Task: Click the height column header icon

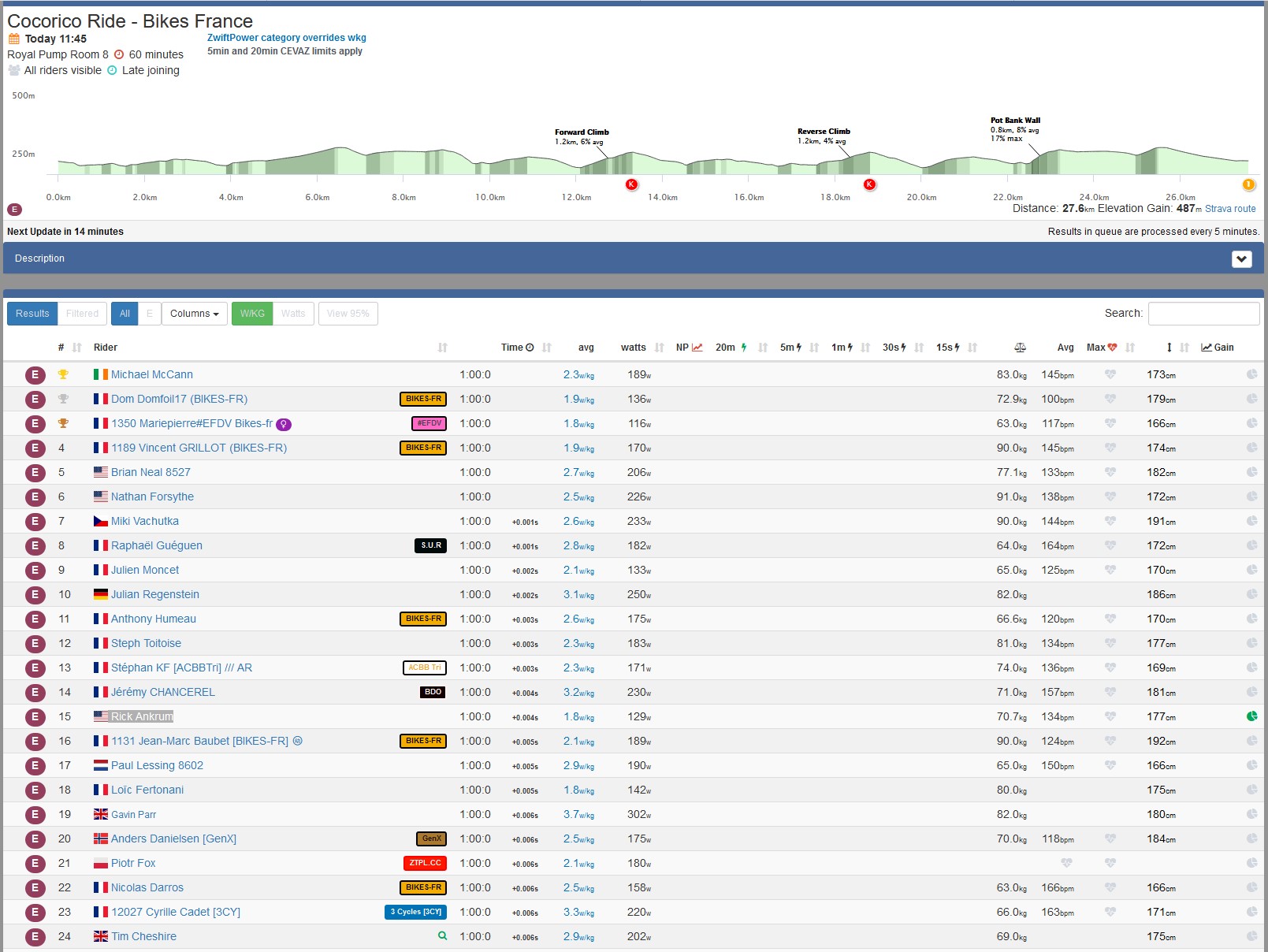Action: click(1169, 348)
